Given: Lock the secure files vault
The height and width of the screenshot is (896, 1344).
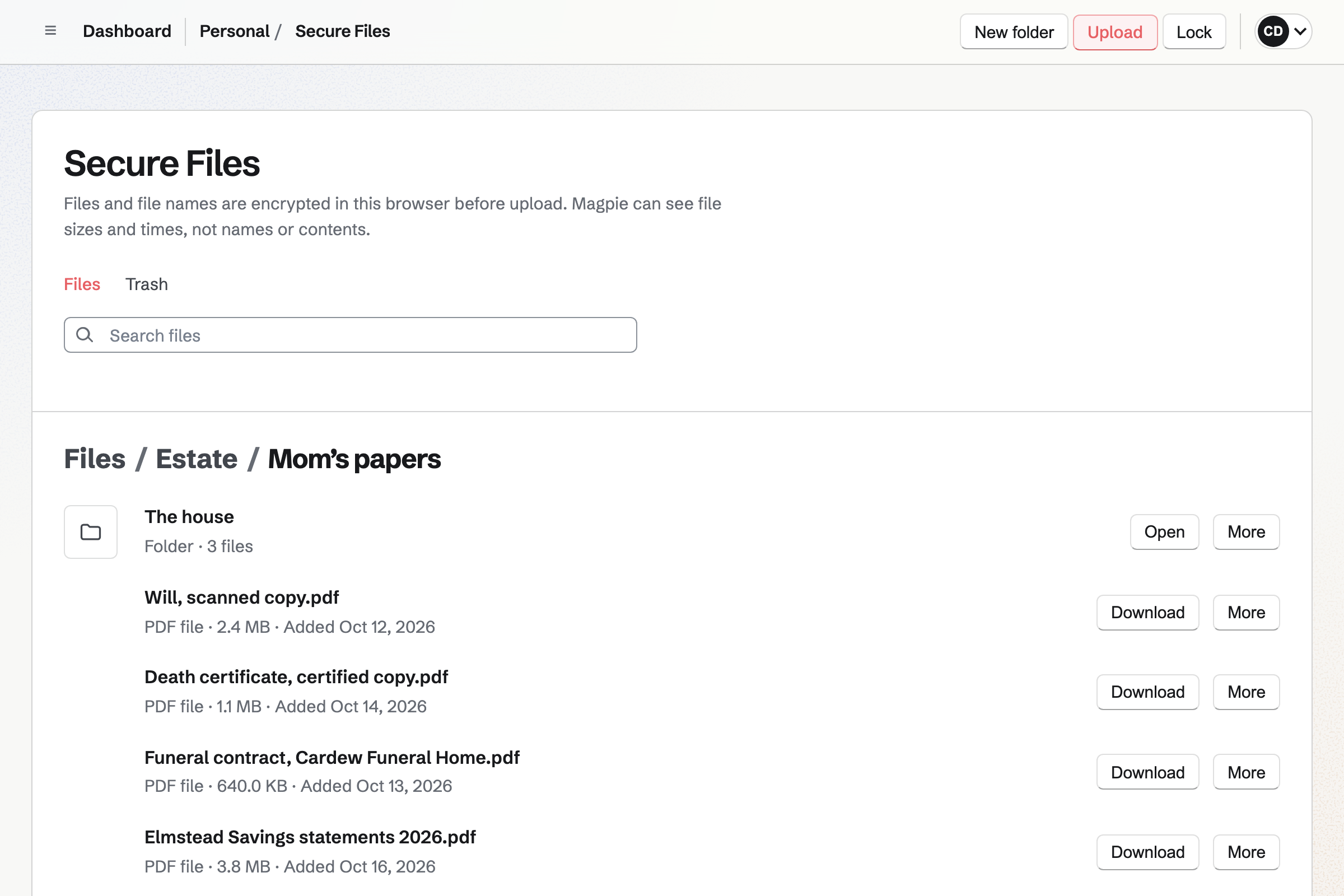Looking at the screenshot, I should pyautogui.click(x=1194, y=32).
